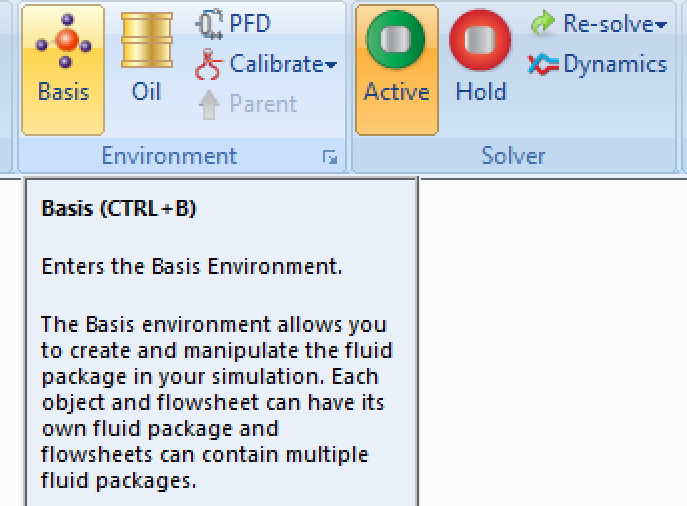Image resolution: width=687 pixels, height=506 pixels.
Task: Expand the Calibrate dropdown arrow
Action: pyautogui.click(x=331, y=65)
